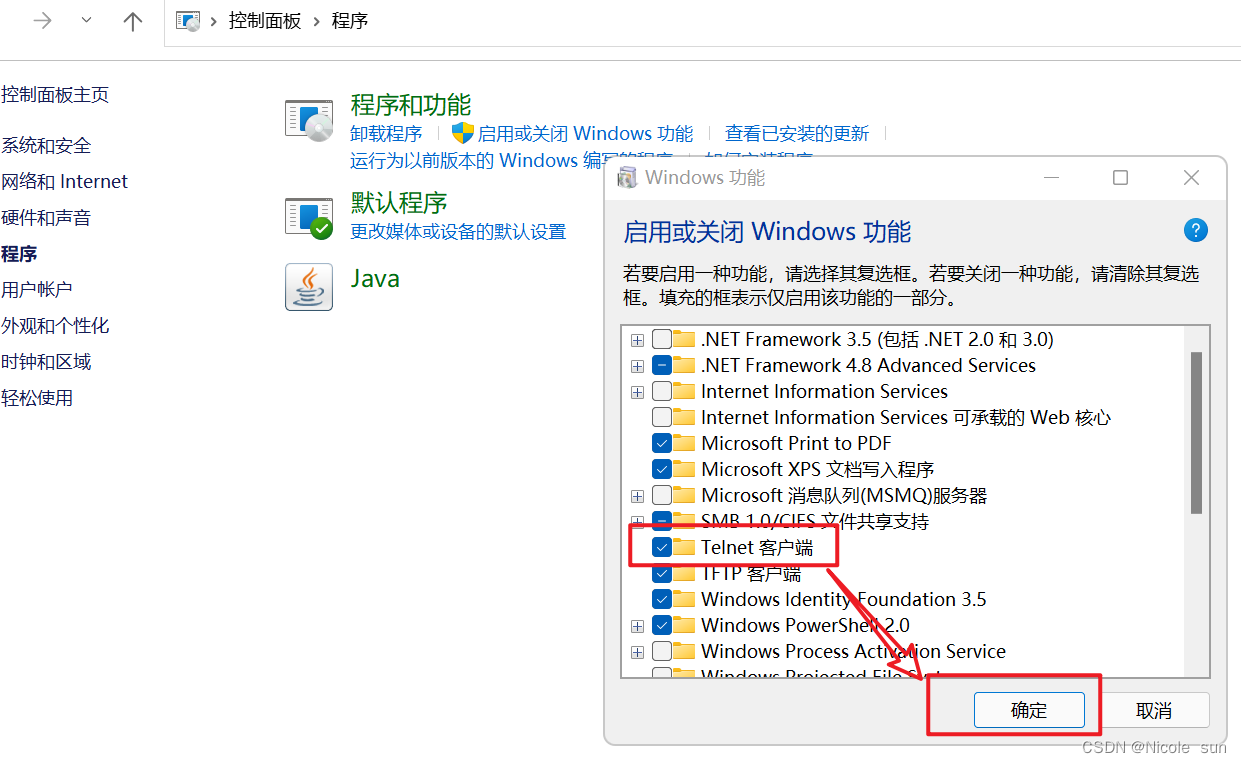The width and height of the screenshot is (1241, 763).
Task: Uncheck Telnet client checkbox
Action: click(662, 547)
